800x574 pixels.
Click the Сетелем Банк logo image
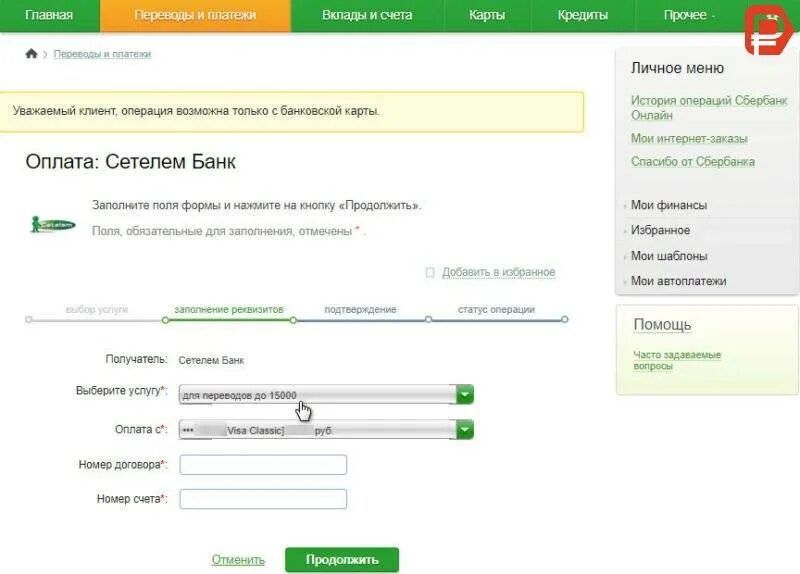point(53,224)
